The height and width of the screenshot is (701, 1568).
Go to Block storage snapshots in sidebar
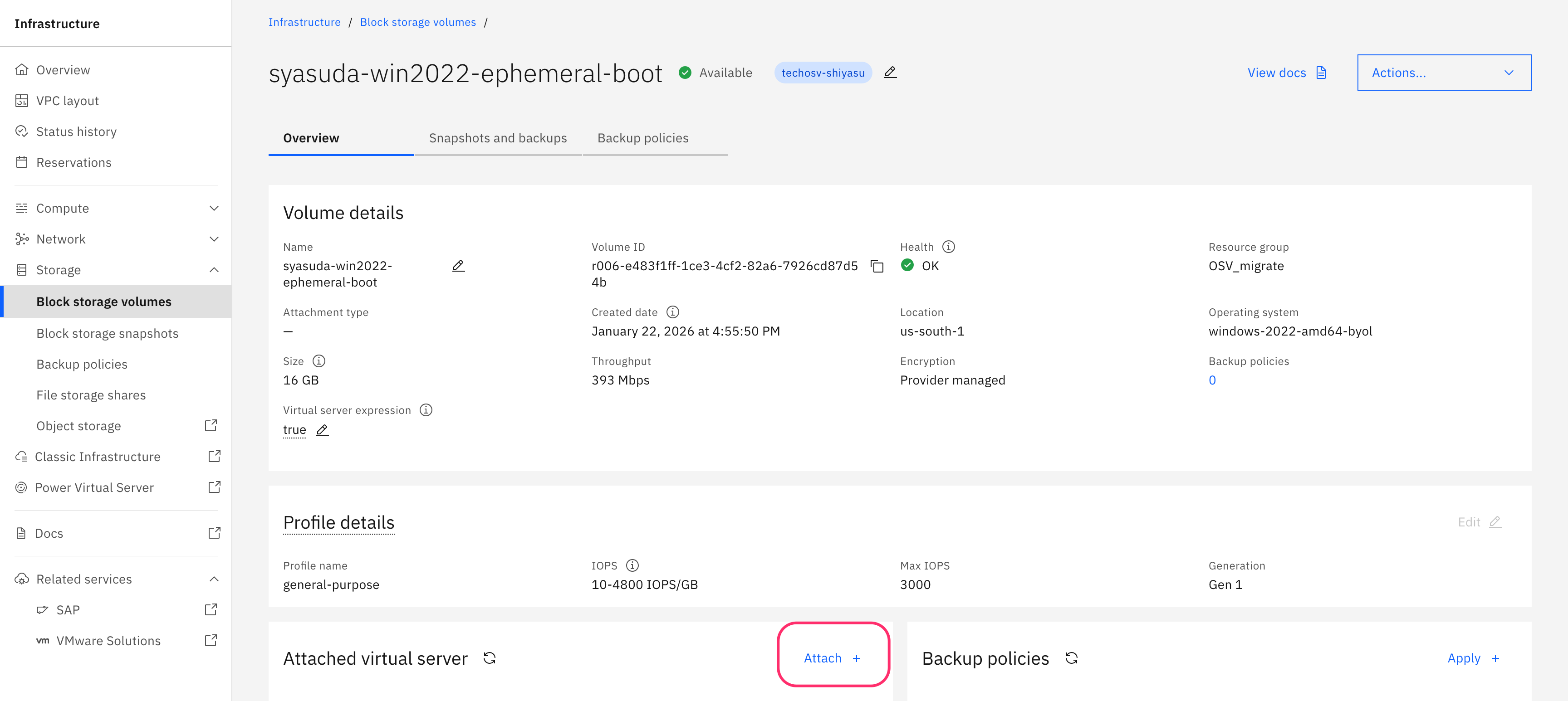click(x=107, y=333)
